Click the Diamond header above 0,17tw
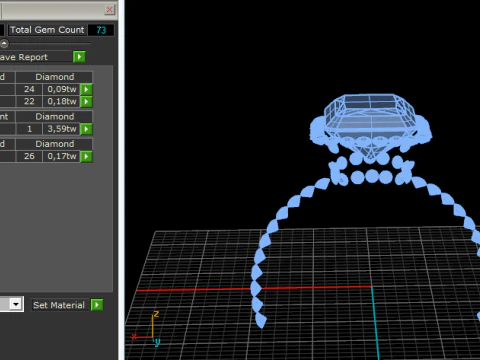480x360 pixels. pyautogui.click(x=54, y=144)
